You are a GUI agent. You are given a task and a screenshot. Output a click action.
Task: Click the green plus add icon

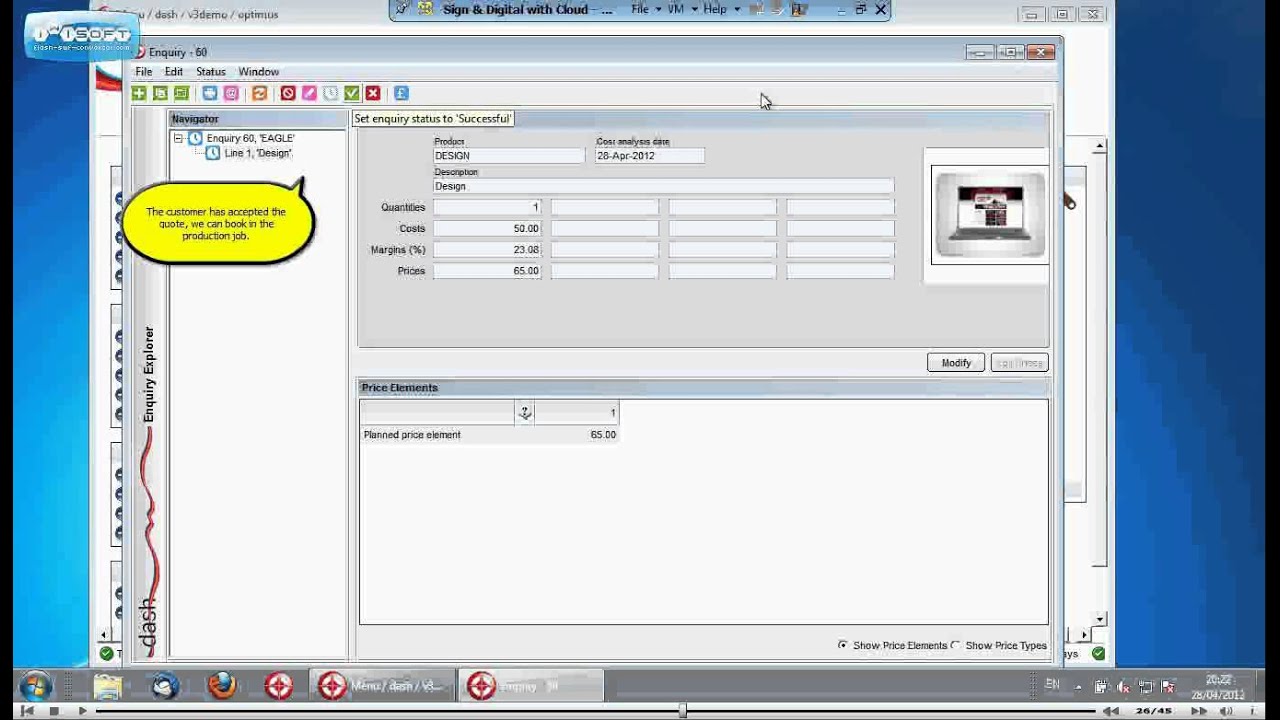pyautogui.click(x=139, y=93)
